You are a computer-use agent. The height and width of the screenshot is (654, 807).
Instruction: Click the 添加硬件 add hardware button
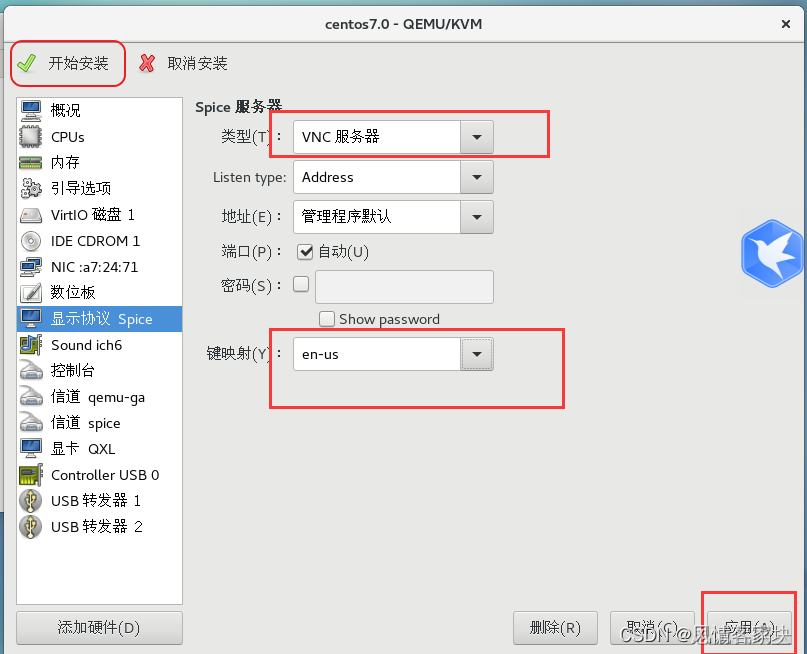pos(98,628)
